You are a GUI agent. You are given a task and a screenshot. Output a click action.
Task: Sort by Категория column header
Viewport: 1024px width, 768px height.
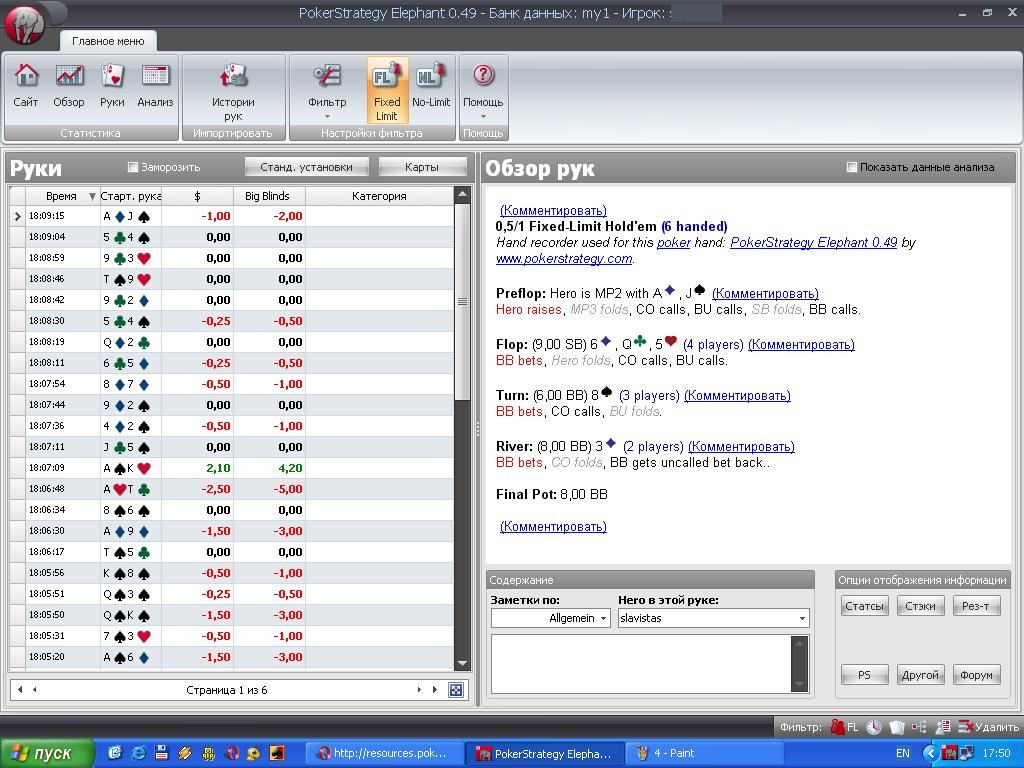click(x=379, y=196)
